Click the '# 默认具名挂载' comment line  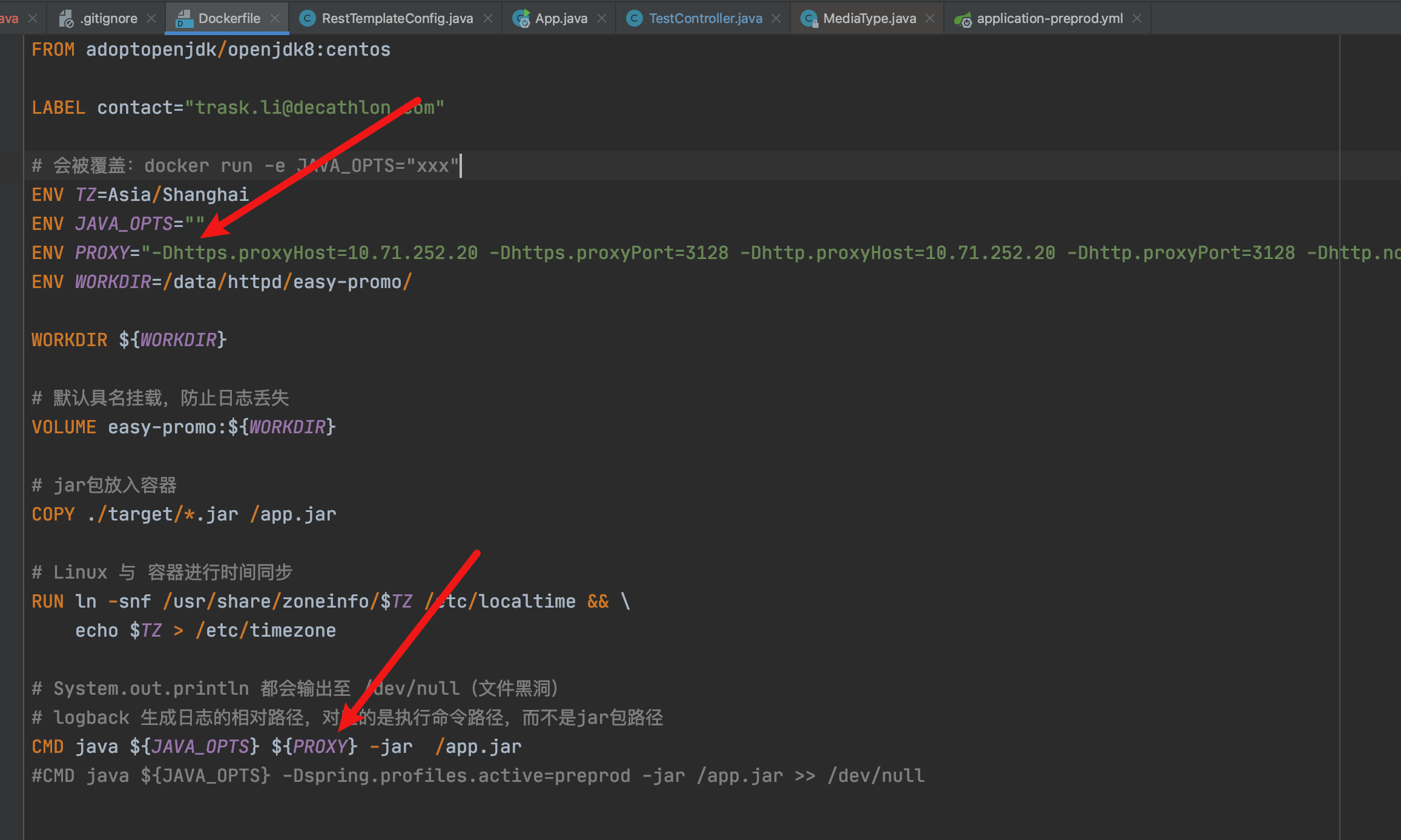coord(160,398)
